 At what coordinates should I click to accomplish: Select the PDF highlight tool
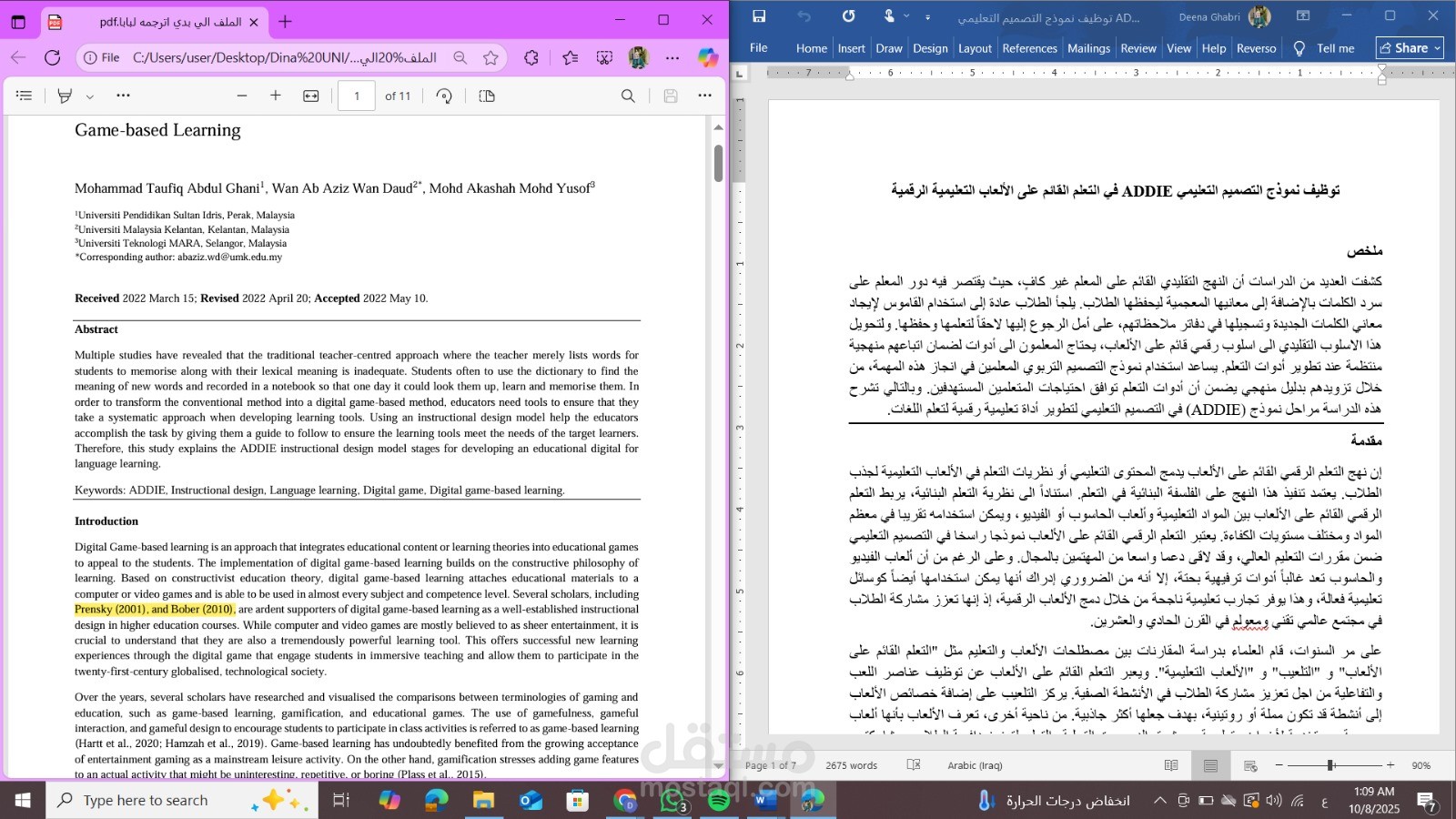pyautogui.click(x=65, y=96)
